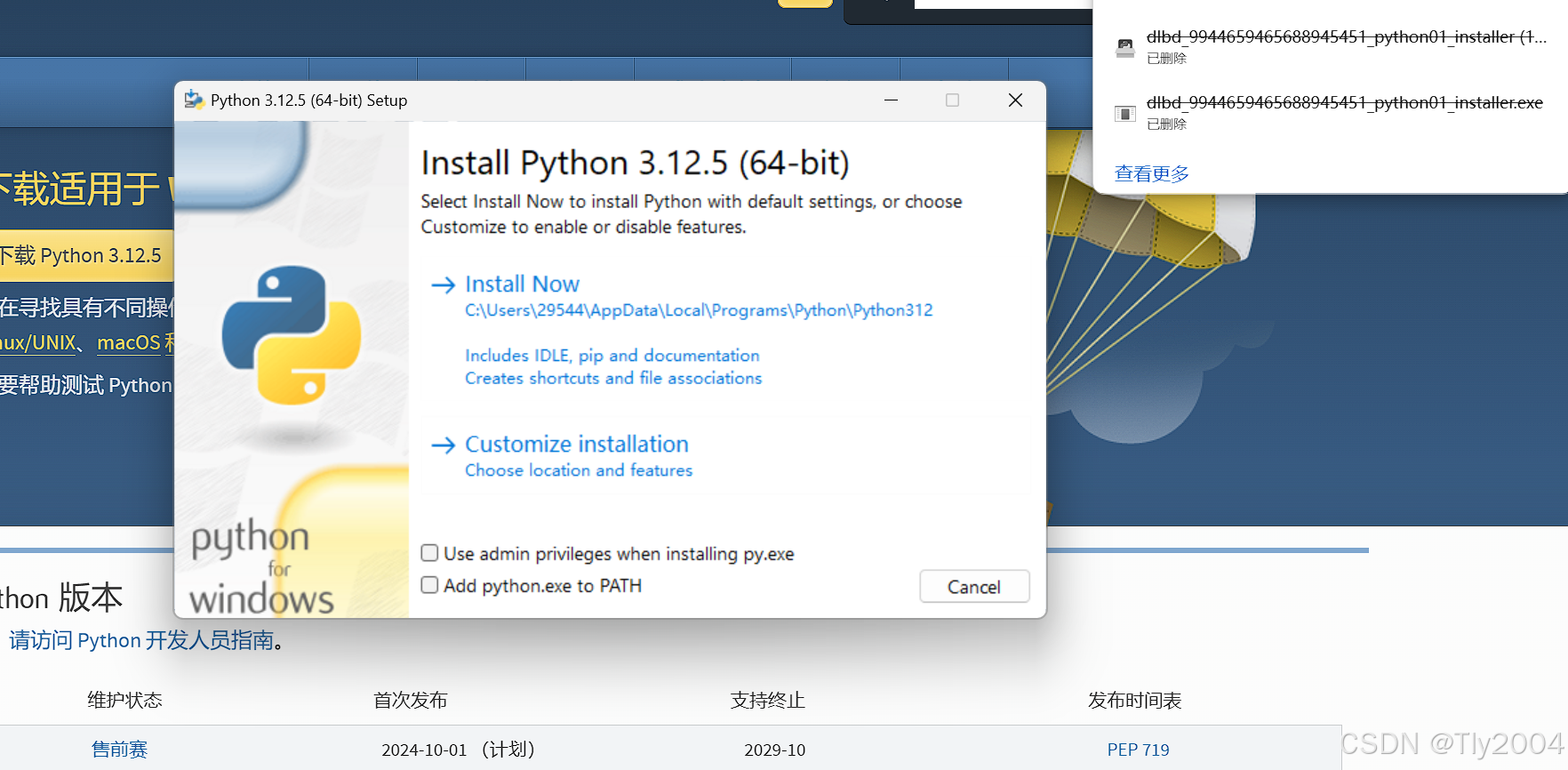Open macOS link on the webpage
This screenshot has width=1568, height=770.
(x=129, y=343)
